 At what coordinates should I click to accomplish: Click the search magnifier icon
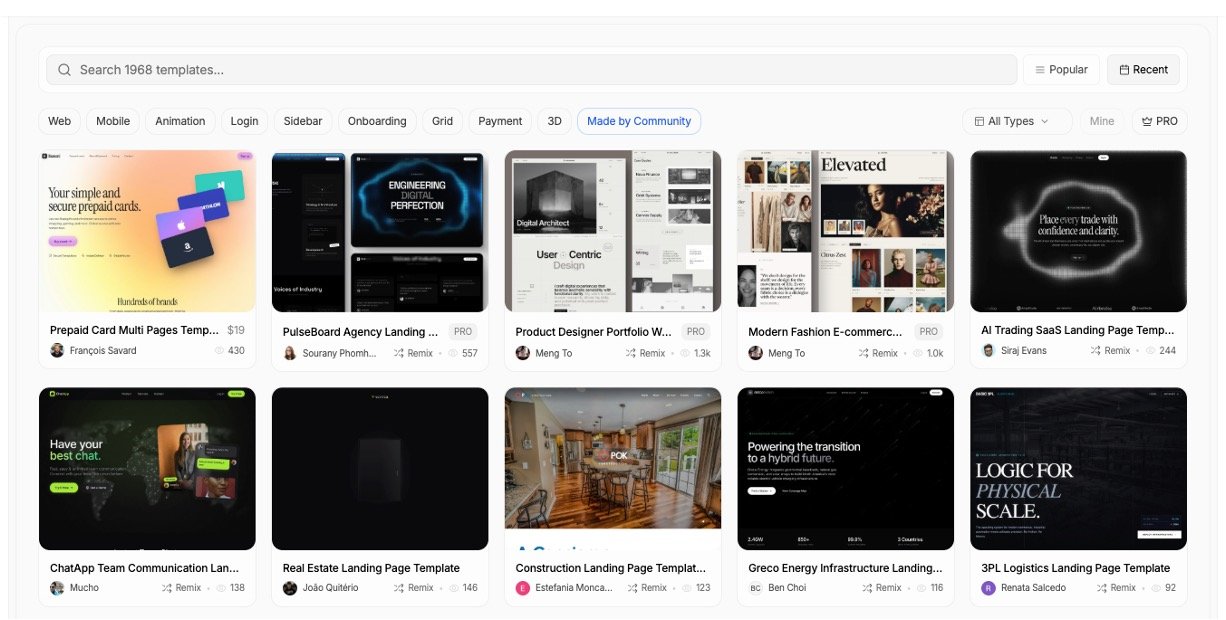65,70
